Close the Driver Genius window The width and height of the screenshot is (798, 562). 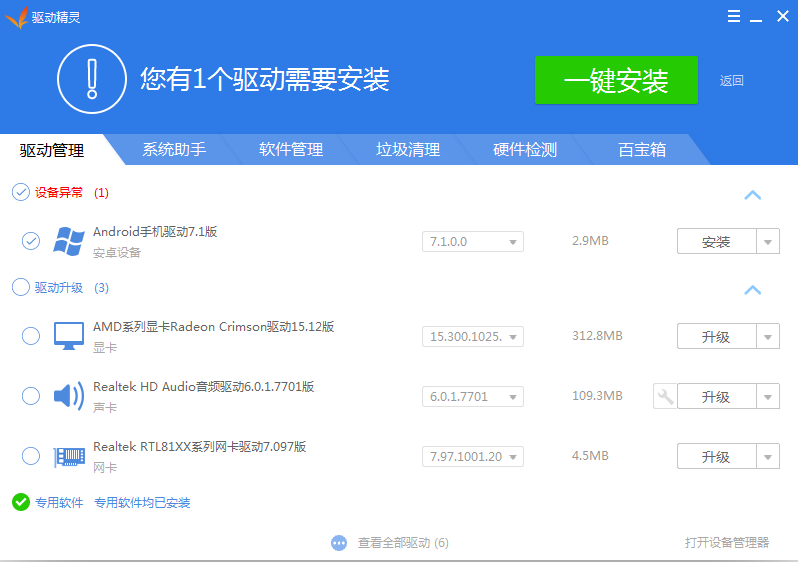783,16
